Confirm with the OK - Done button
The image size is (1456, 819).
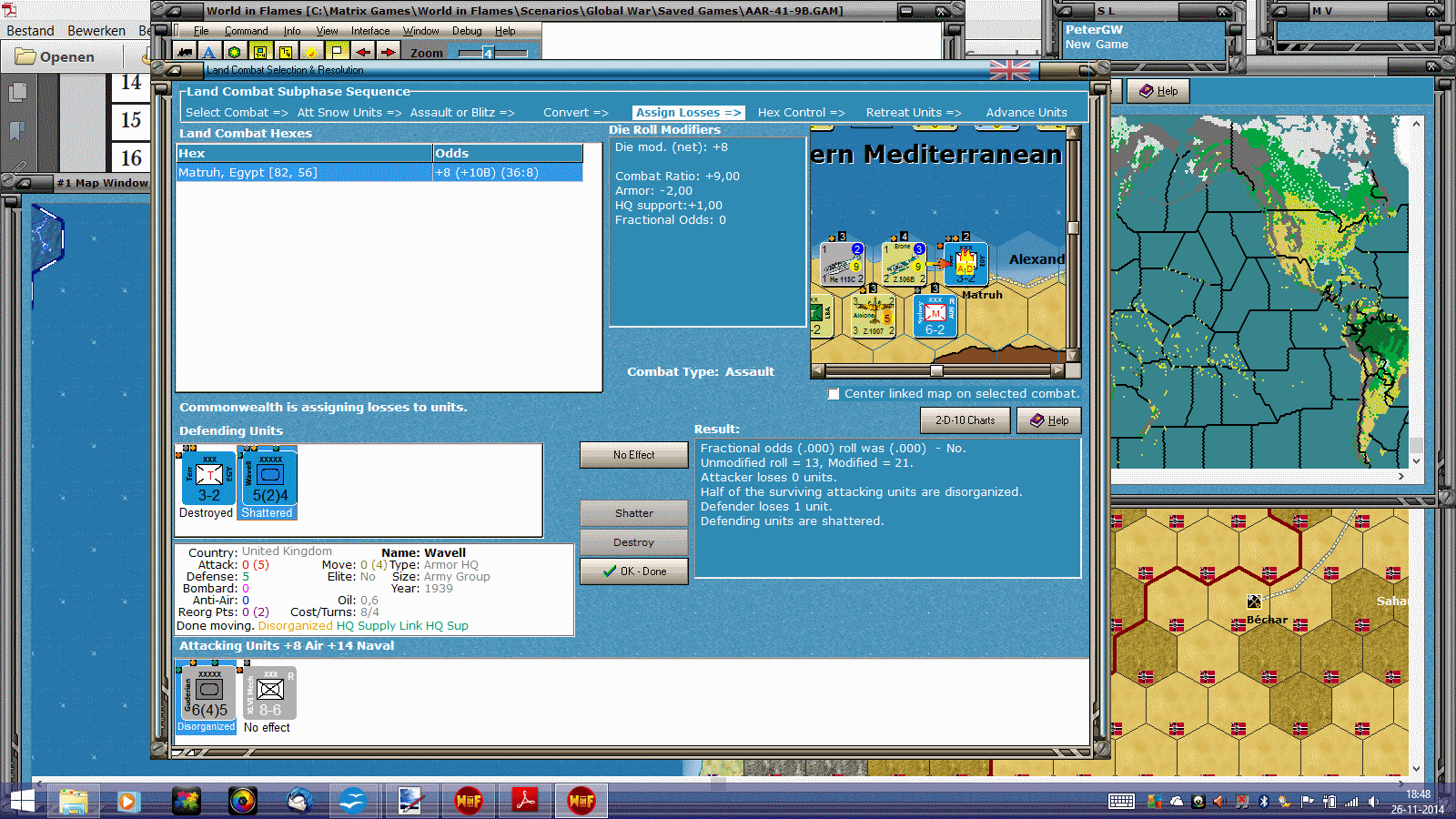point(634,571)
